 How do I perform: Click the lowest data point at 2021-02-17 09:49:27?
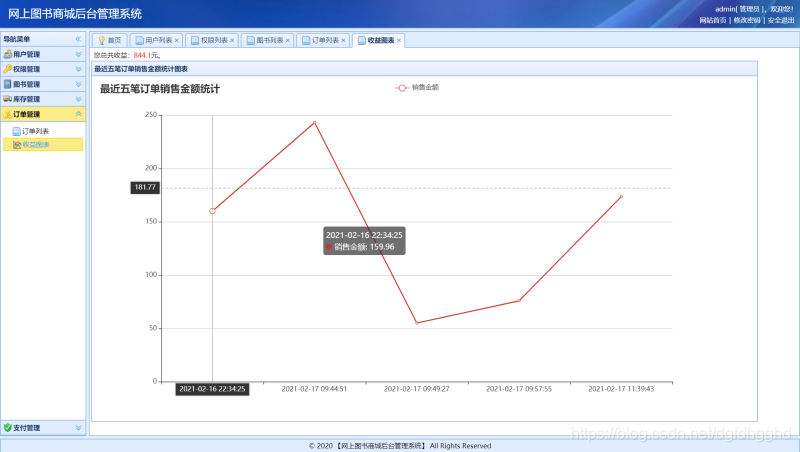(416, 323)
